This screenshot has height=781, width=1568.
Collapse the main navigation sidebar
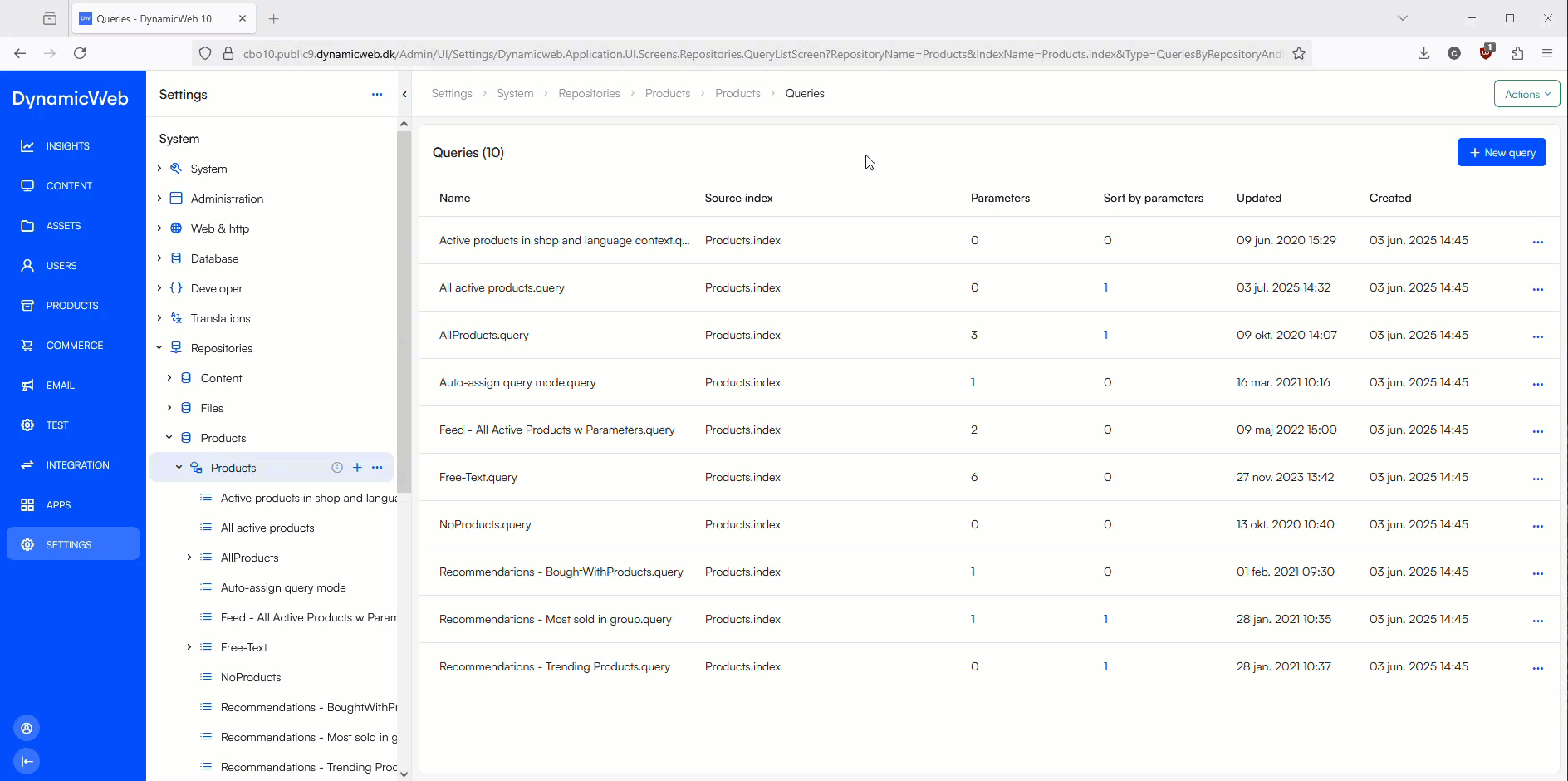[x=27, y=761]
